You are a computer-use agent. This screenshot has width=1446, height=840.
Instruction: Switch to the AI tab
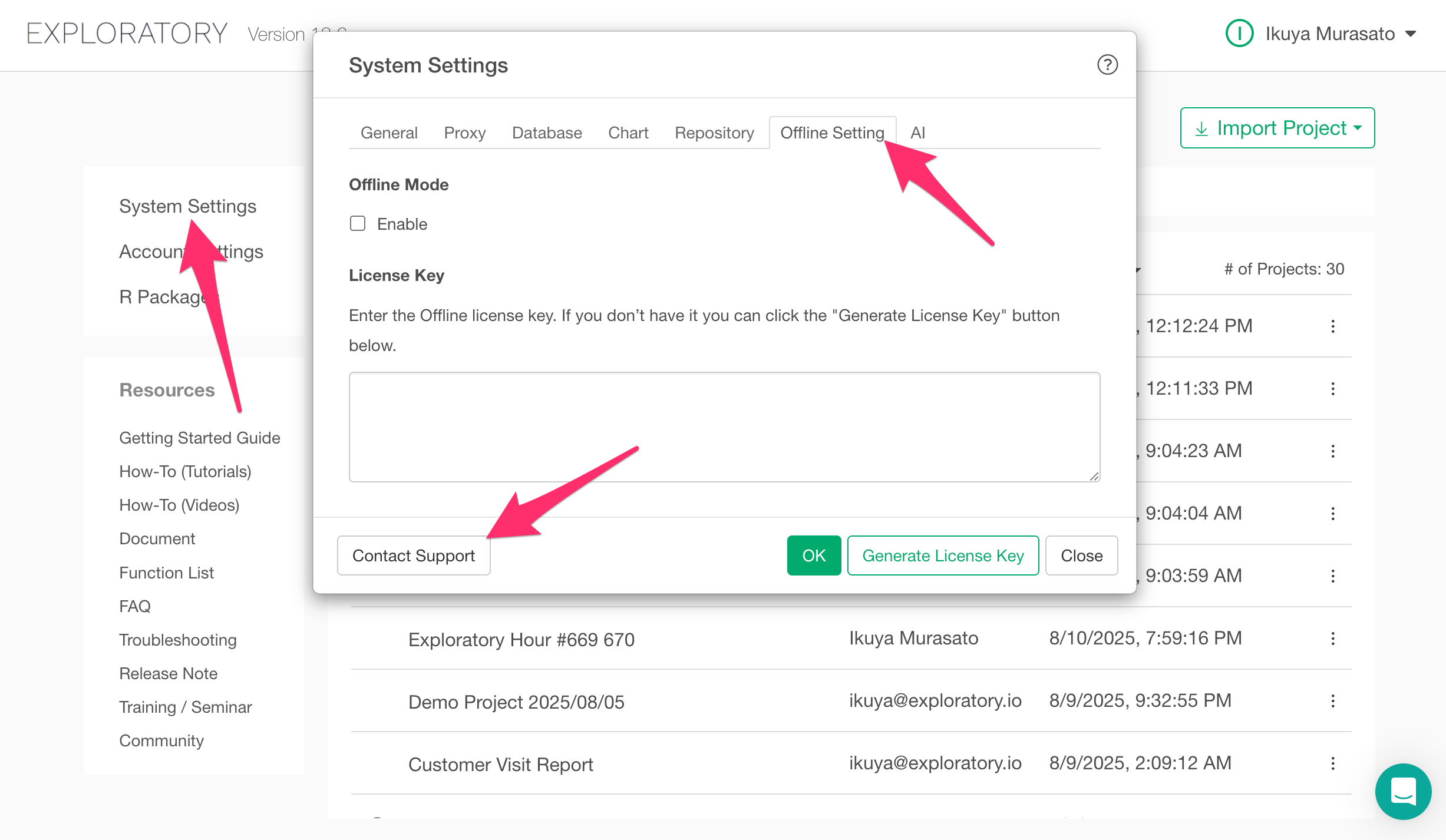pyautogui.click(x=917, y=133)
